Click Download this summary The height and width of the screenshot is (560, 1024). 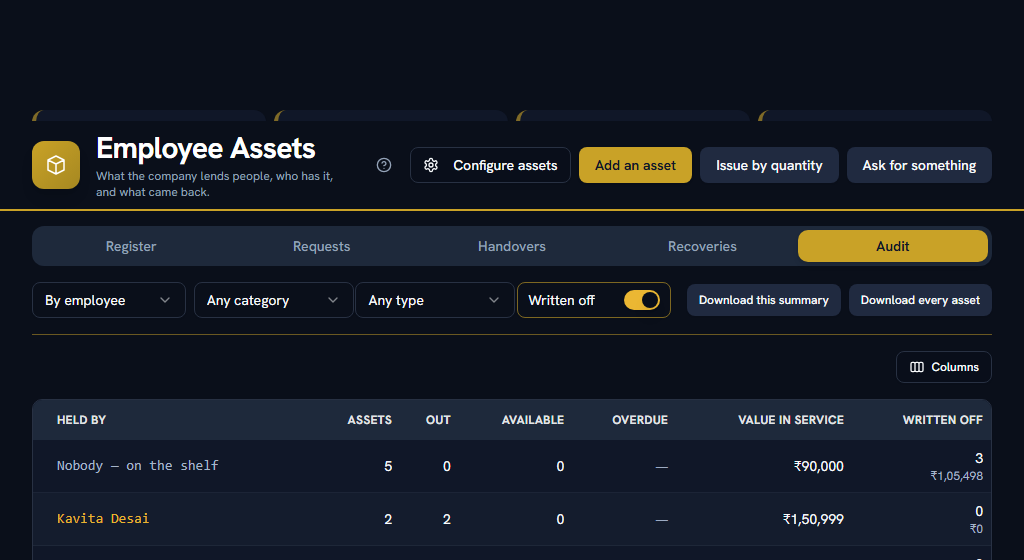[763, 300]
